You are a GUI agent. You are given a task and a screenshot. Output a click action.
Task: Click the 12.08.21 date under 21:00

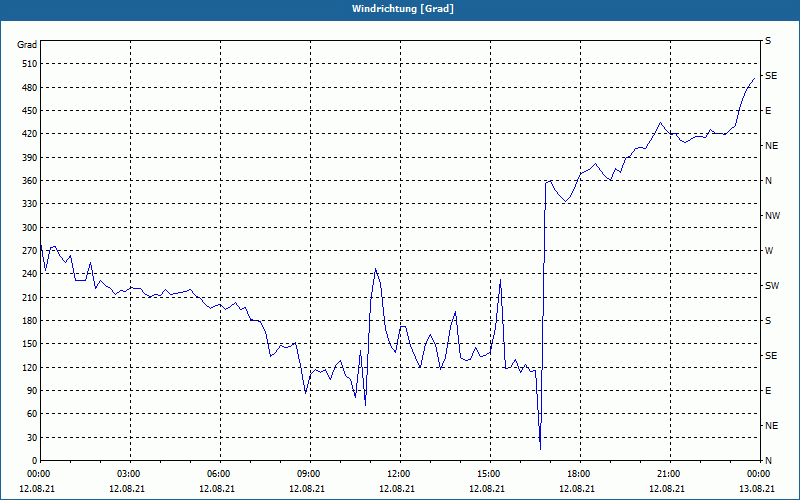point(666,488)
